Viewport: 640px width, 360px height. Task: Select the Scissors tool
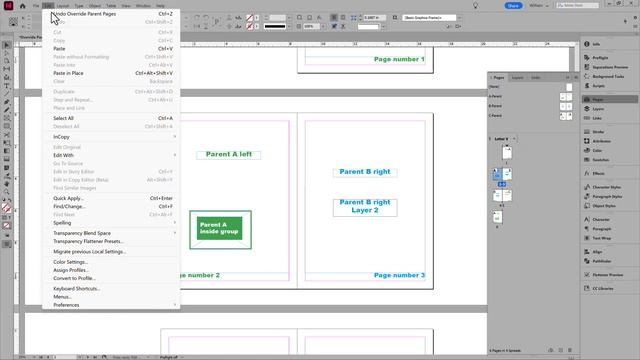(7, 135)
